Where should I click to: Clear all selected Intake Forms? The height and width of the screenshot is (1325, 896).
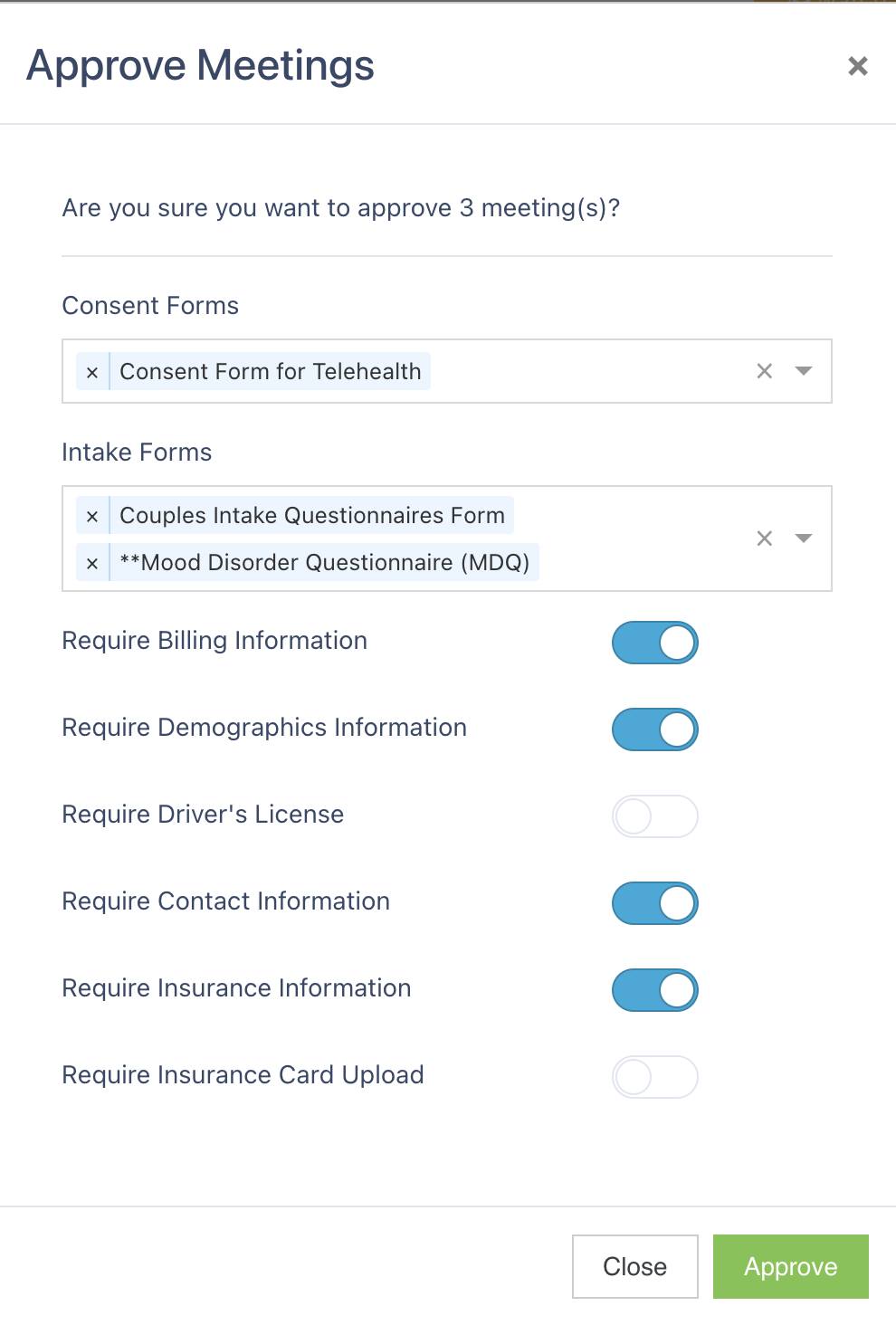click(x=765, y=539)
